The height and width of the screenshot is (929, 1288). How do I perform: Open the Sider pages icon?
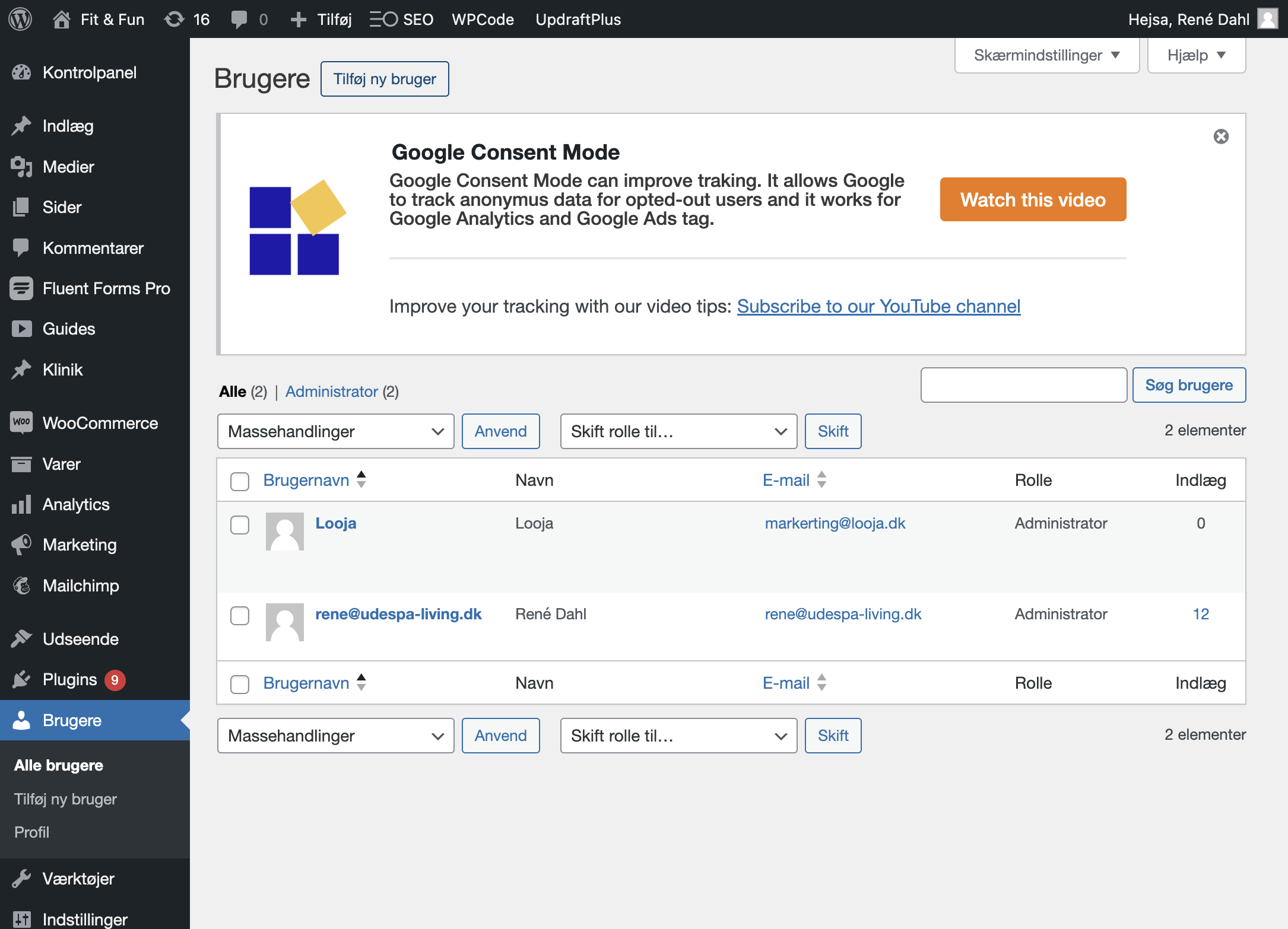click(x=21, y=207)
